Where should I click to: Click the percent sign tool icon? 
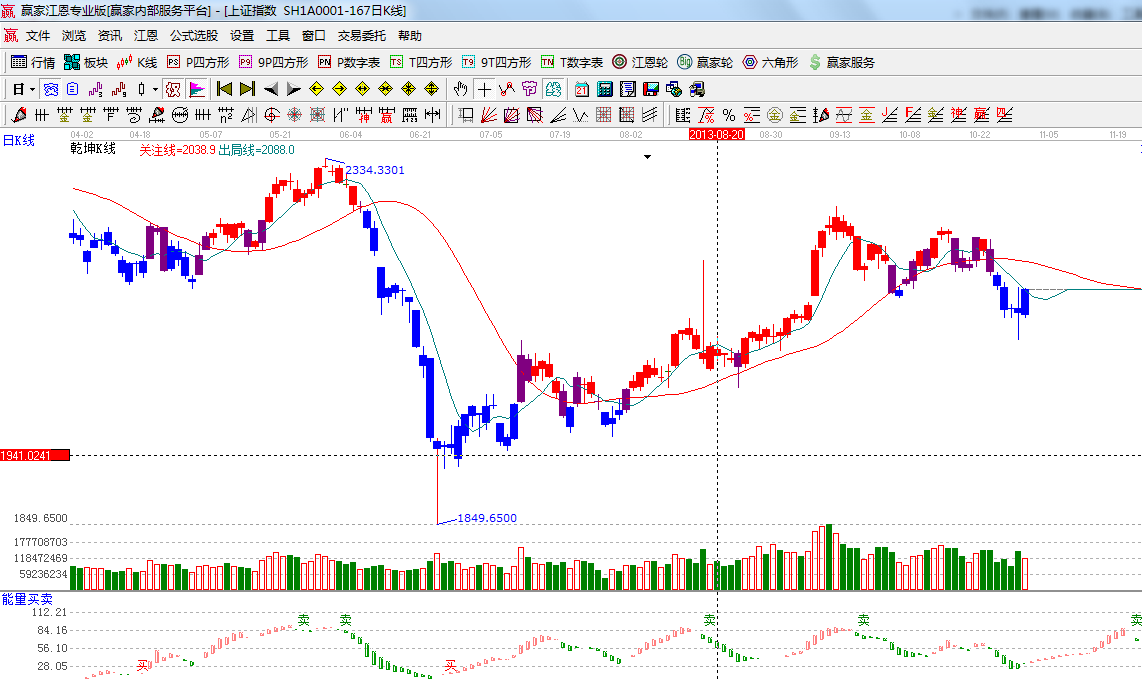click(728, 115)
